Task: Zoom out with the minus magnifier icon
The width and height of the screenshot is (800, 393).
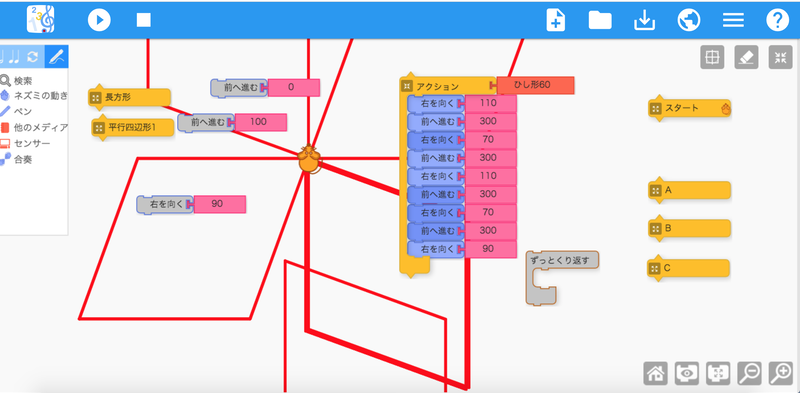Action: coord(749,374)
